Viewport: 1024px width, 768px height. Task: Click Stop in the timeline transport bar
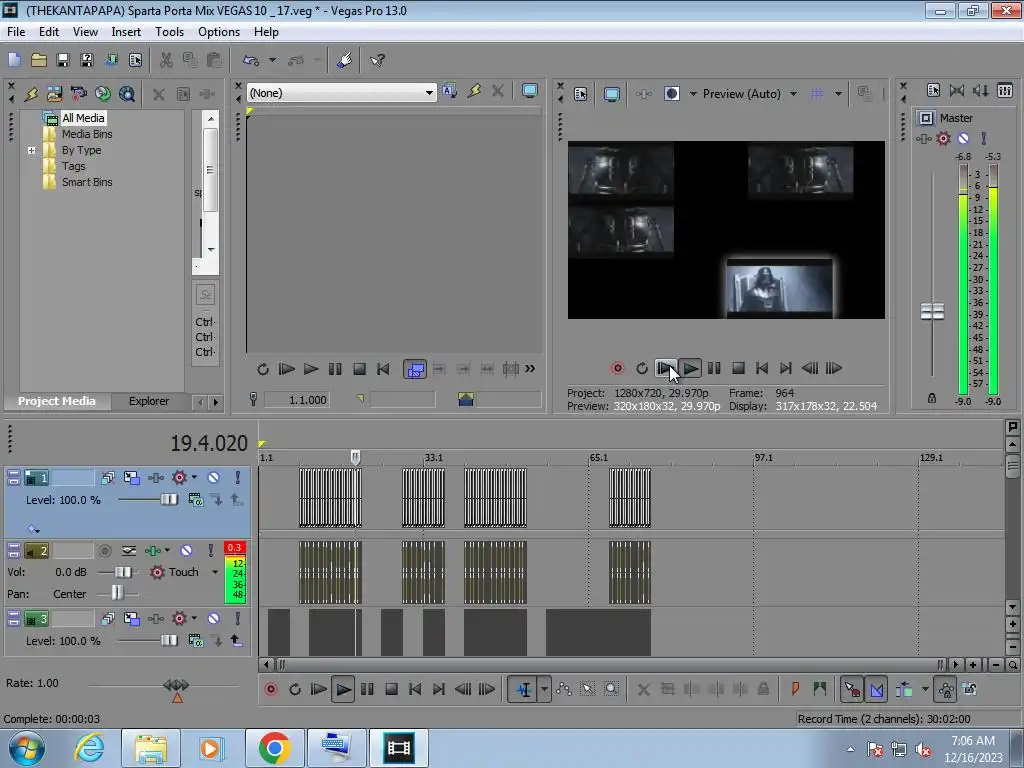pos(391,689)
